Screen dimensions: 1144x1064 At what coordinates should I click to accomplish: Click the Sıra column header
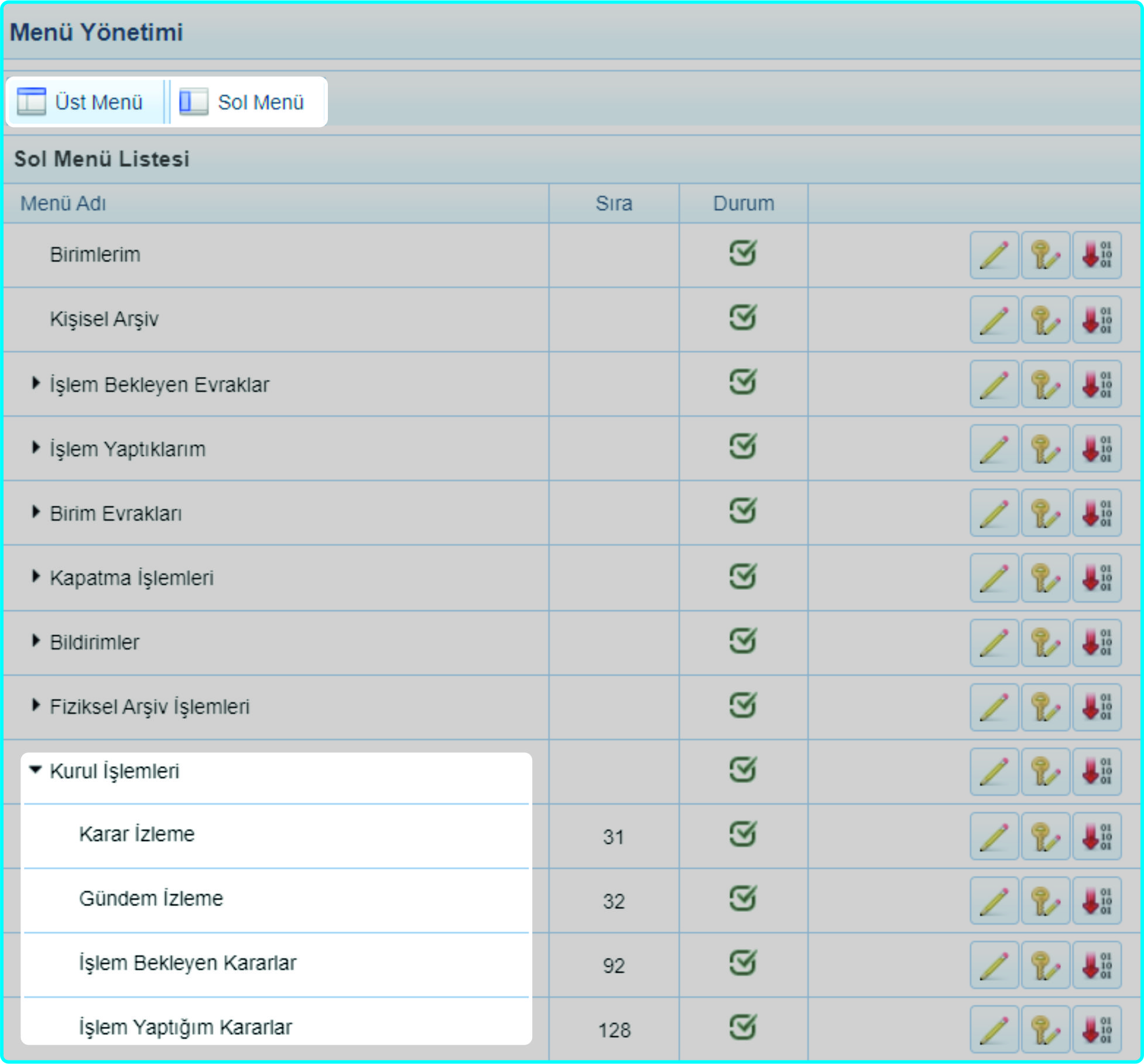pyautogui.click(x=614, y=204)
